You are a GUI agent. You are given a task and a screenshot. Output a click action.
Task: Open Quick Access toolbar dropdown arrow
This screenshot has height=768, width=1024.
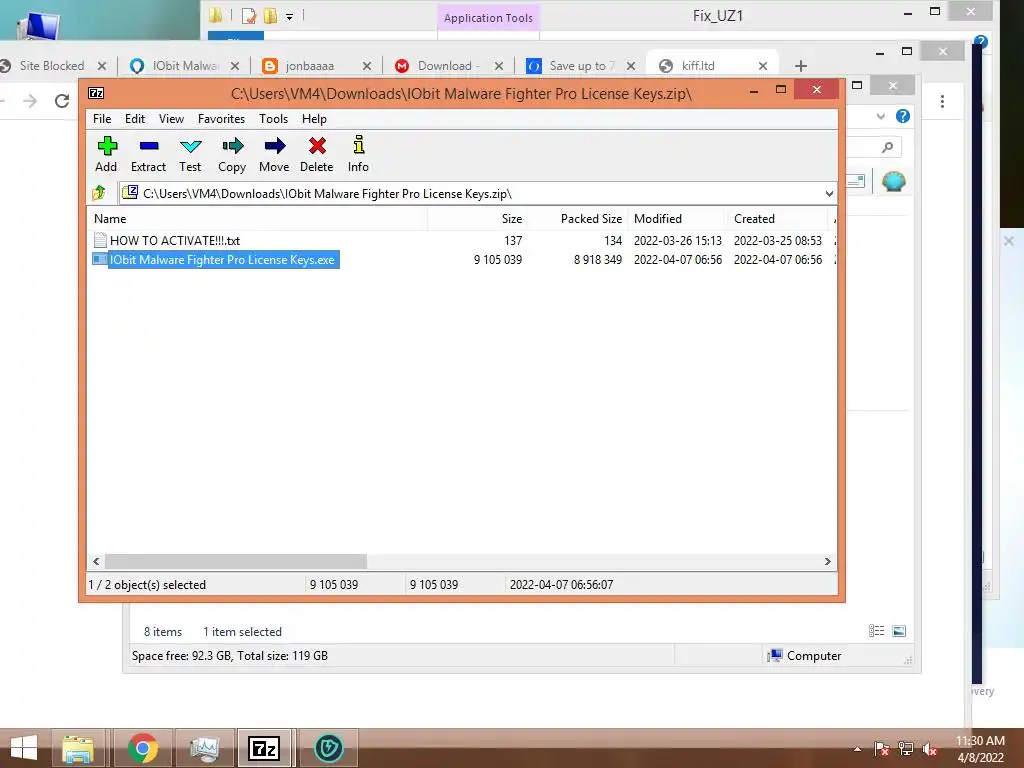click(x=289, y=17)
